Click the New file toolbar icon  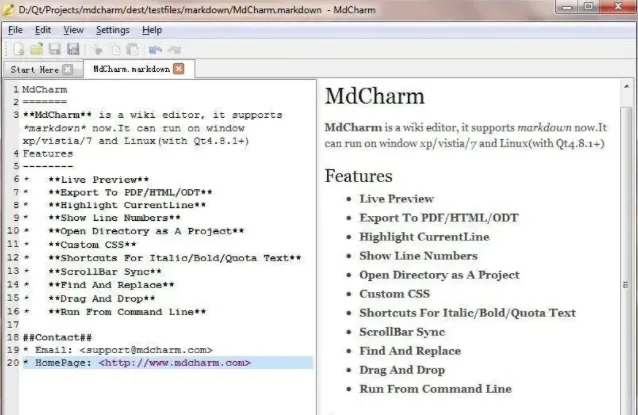tap(19, 49)
